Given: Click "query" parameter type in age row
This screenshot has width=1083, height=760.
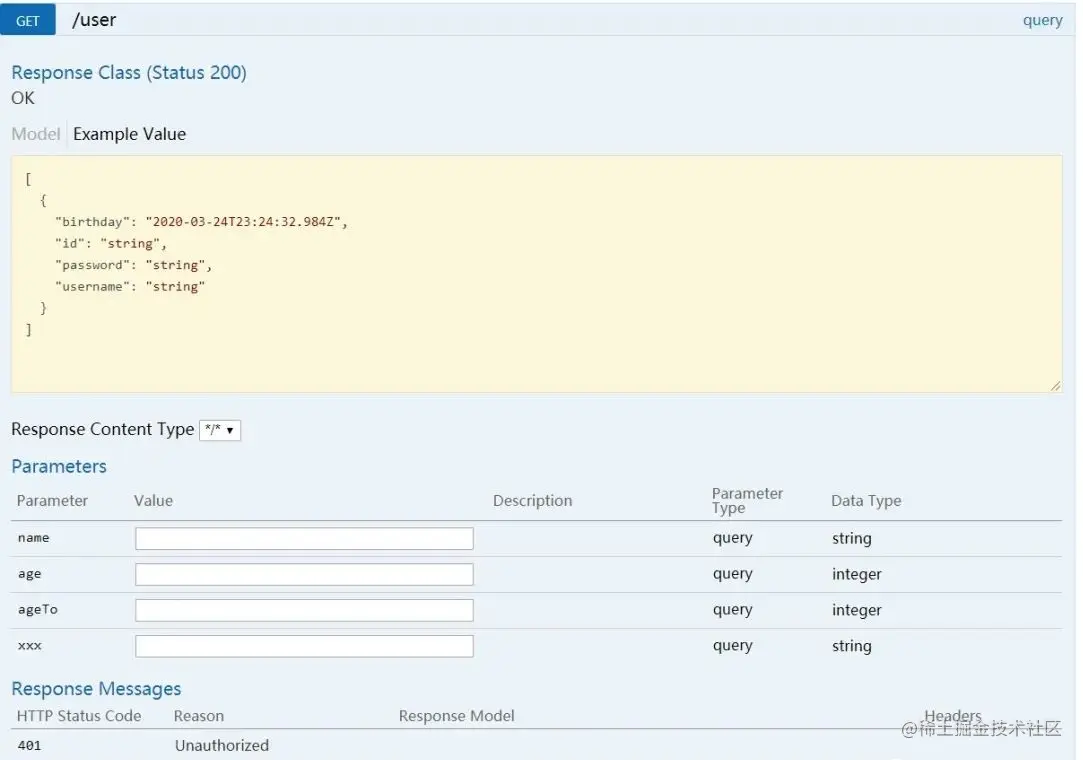Looking at the screenshot, I should click(733, 574).
